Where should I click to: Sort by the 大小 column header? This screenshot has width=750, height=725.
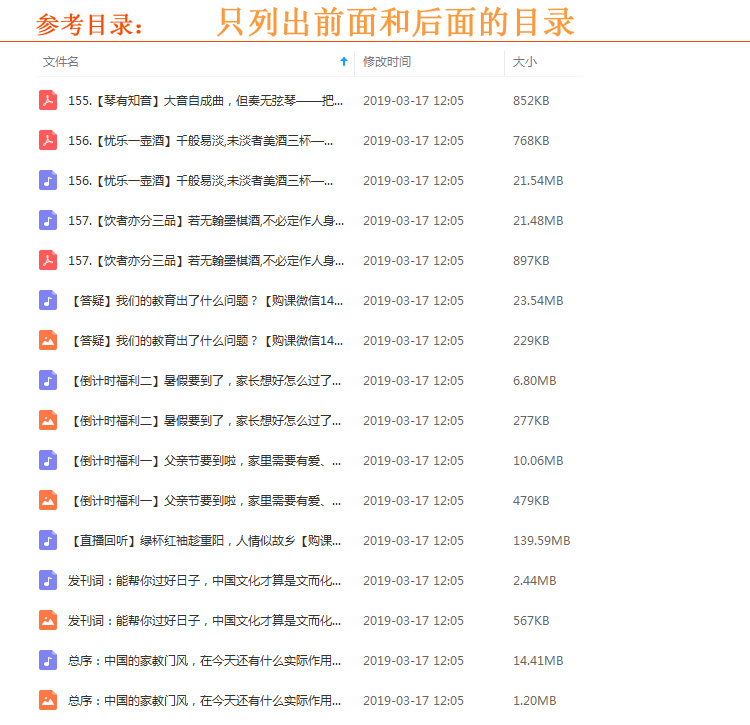524,62
